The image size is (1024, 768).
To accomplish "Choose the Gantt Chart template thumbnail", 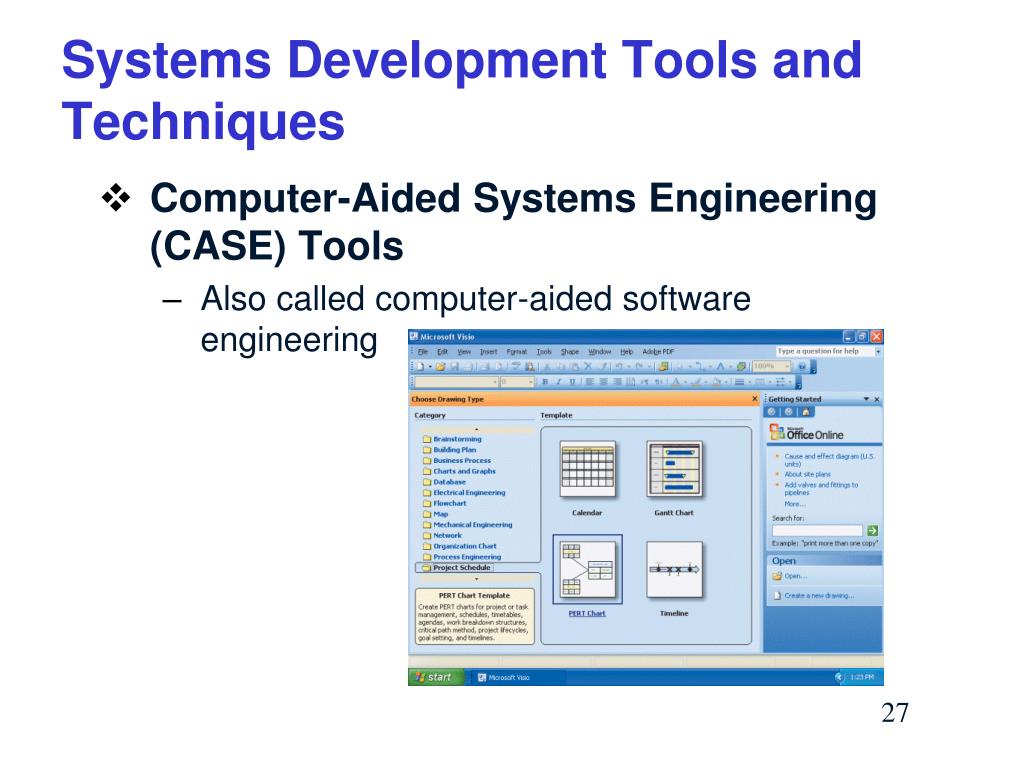I will (674, 470).
